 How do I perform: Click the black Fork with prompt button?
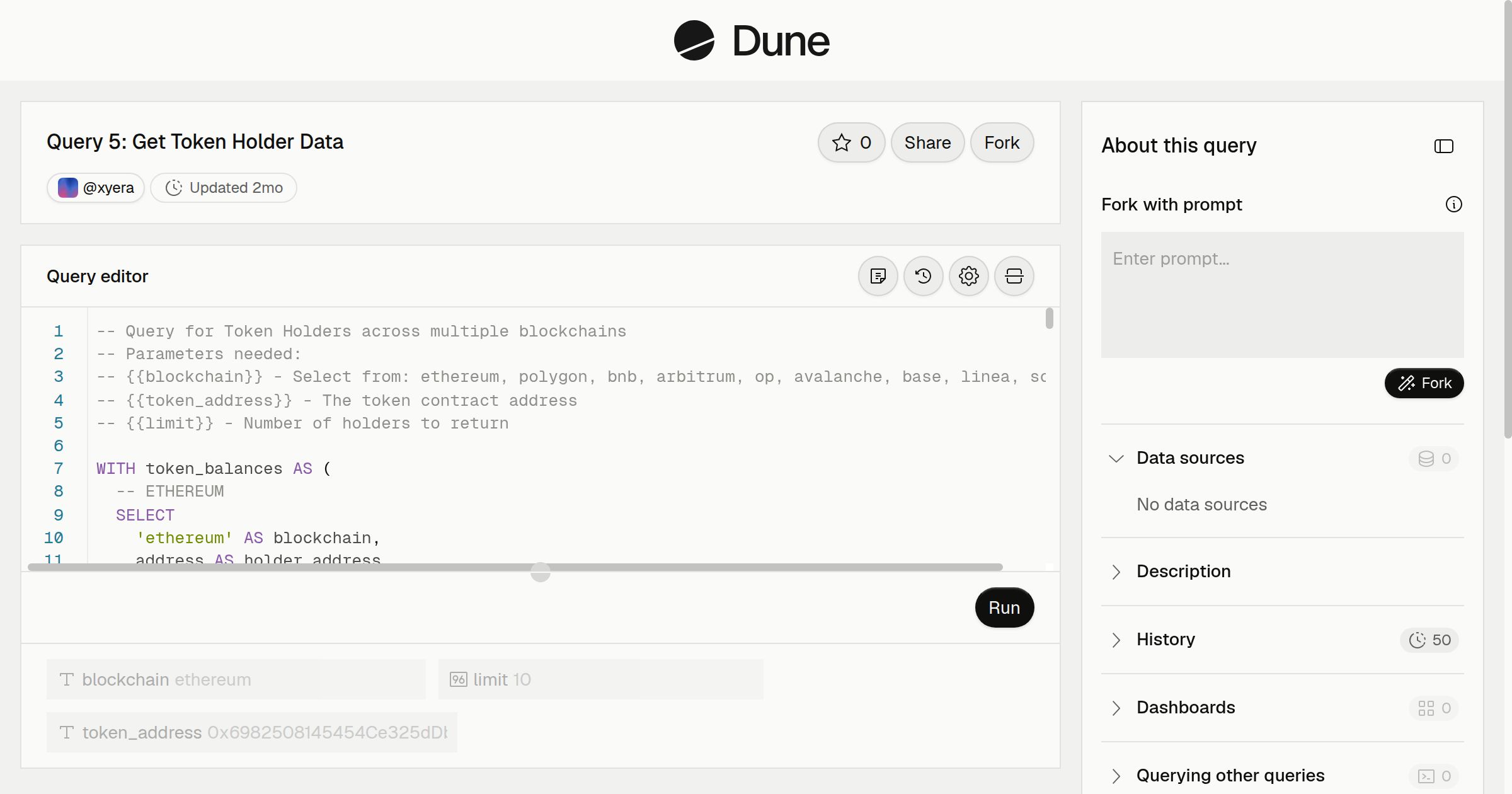tap(1424, 383)
